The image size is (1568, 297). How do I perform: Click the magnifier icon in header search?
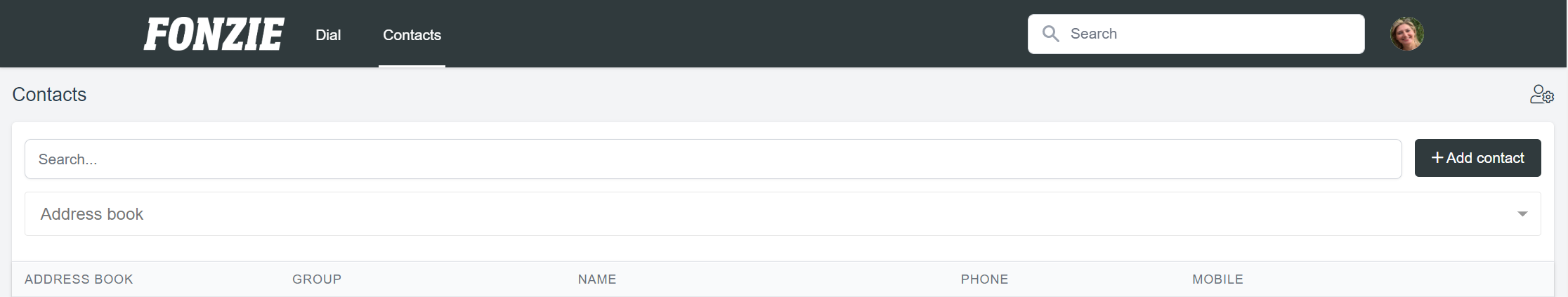click(x=1050, y=34)
